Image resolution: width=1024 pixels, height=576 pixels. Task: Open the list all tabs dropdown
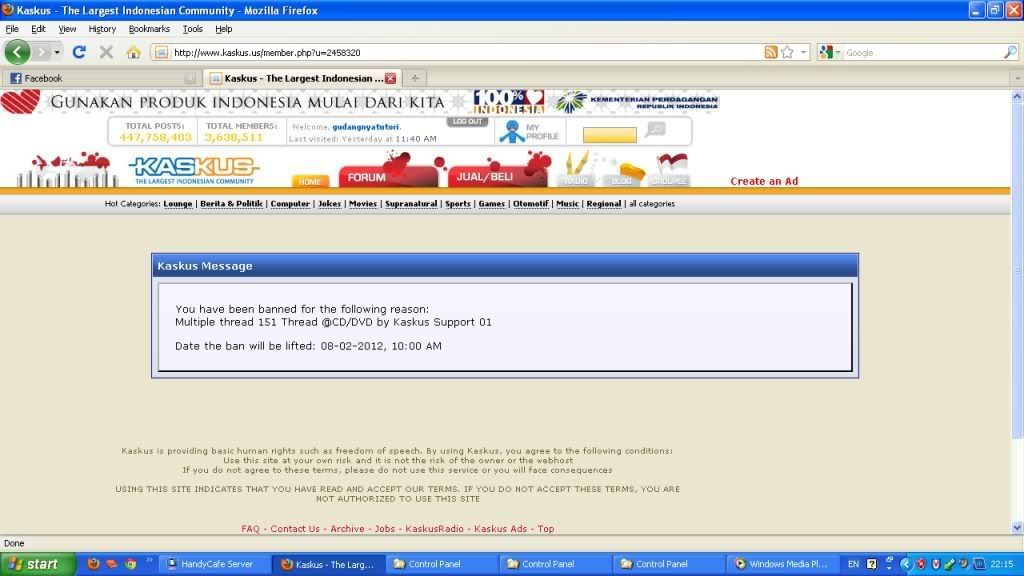point(1017,78)
